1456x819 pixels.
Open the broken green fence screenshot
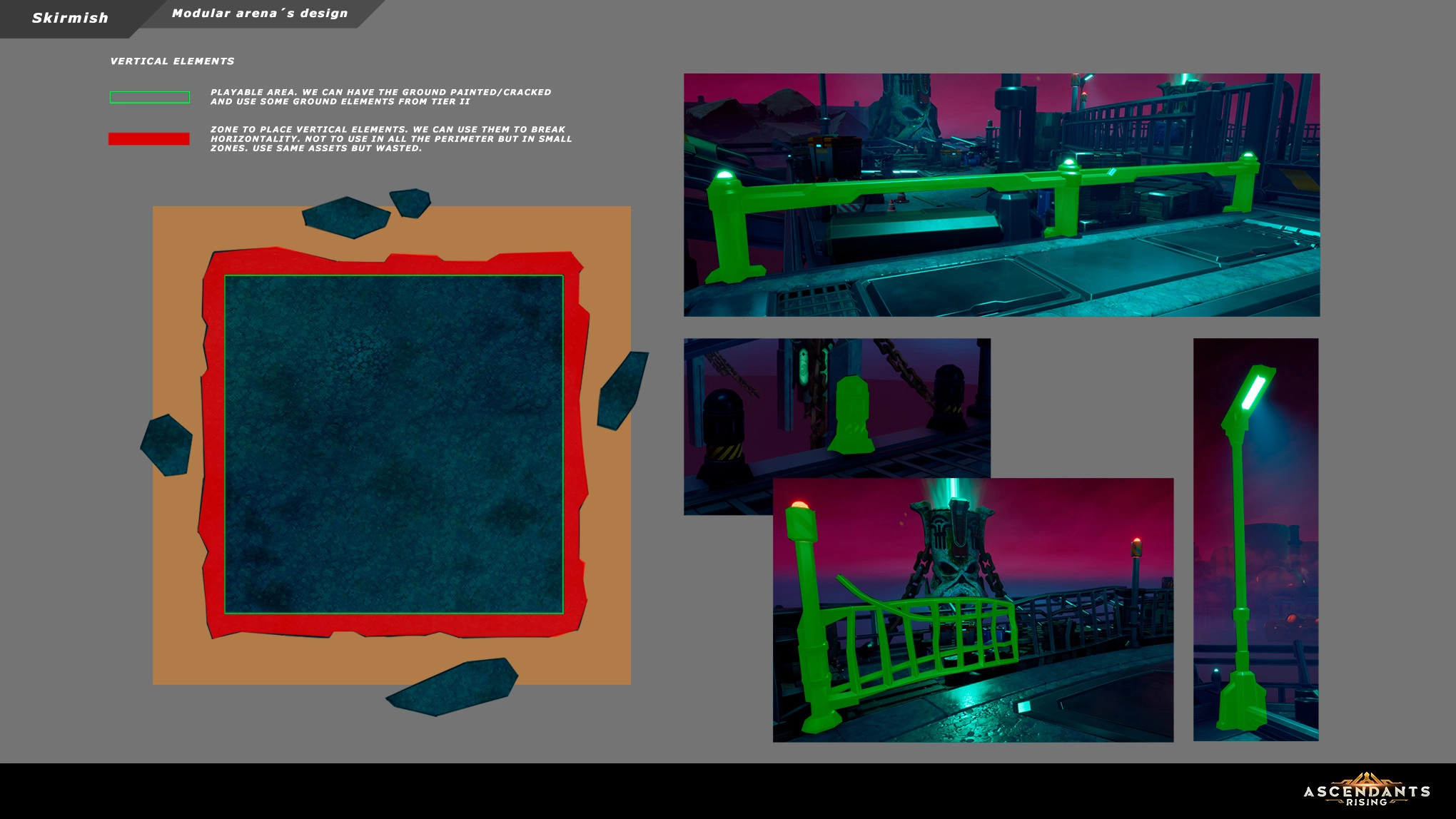[x=972, y=610]
